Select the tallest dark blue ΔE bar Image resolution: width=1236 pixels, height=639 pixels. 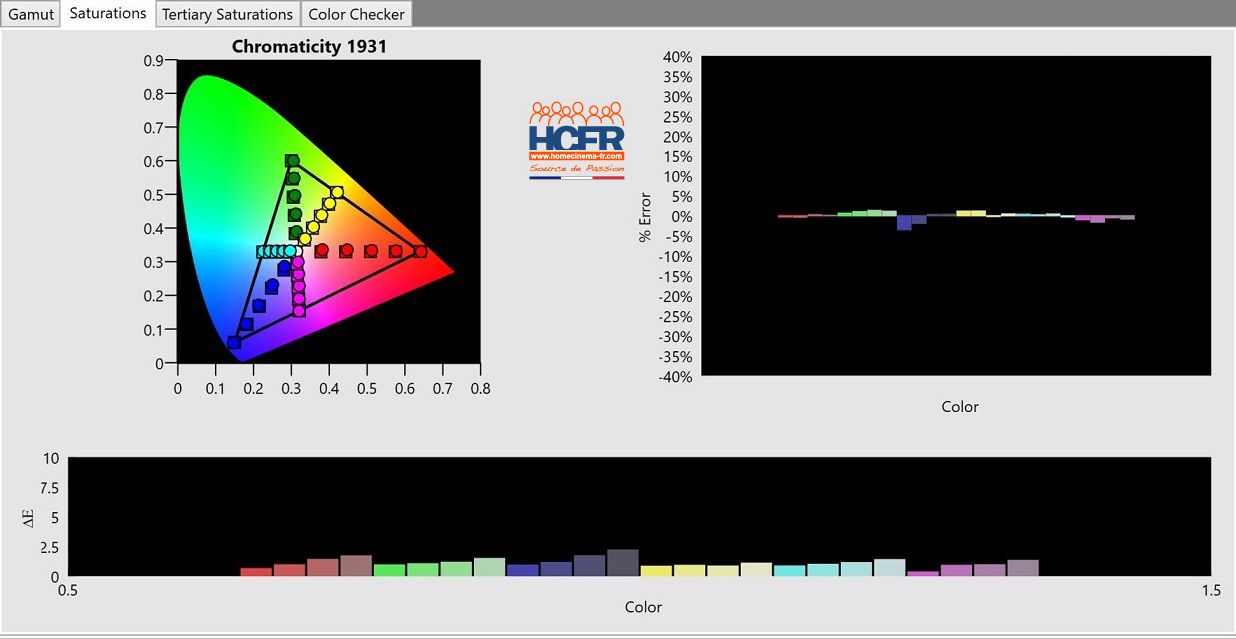[x=622, y=563]
